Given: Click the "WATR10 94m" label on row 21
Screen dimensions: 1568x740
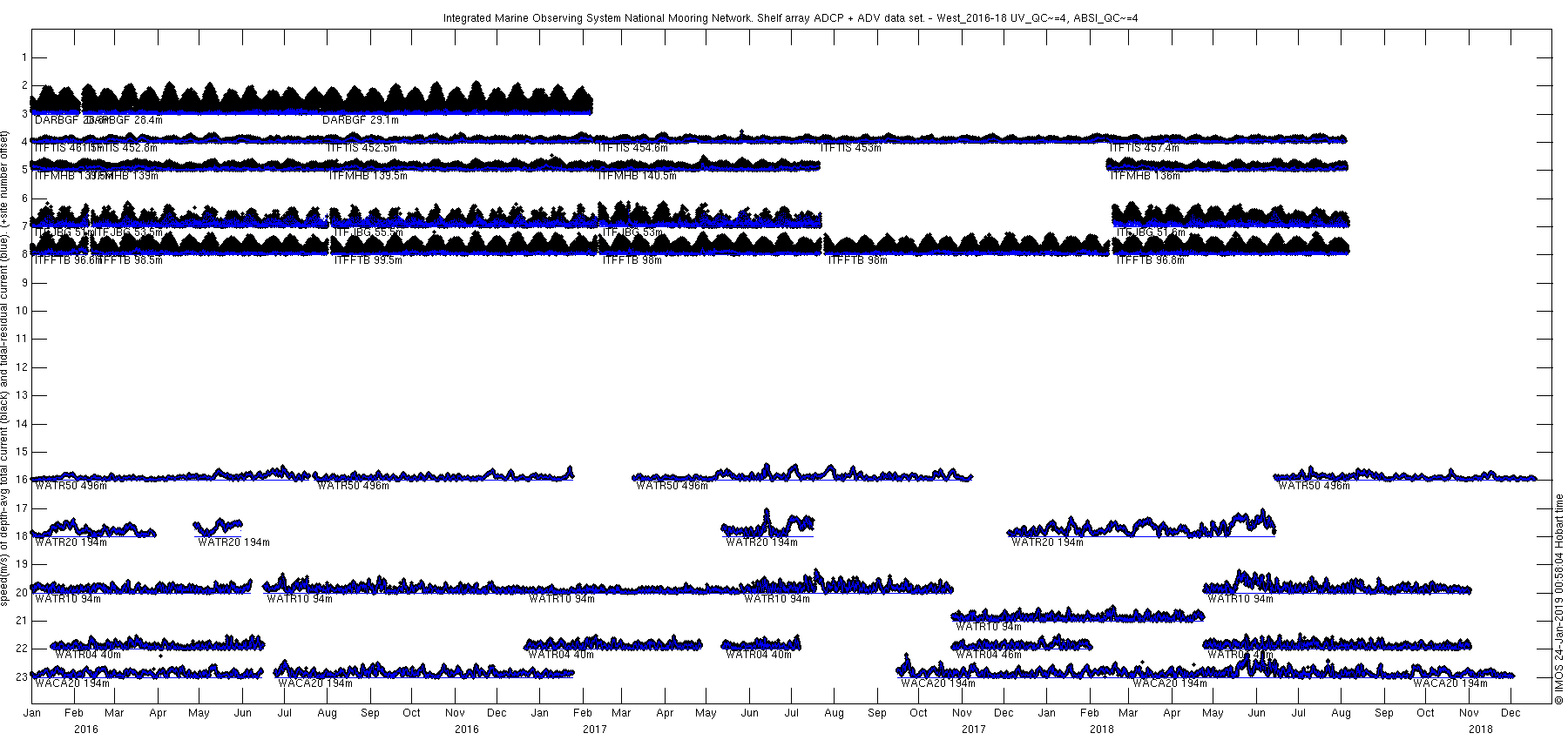Looking at the screenshot, I should click(x=989, y=627).
